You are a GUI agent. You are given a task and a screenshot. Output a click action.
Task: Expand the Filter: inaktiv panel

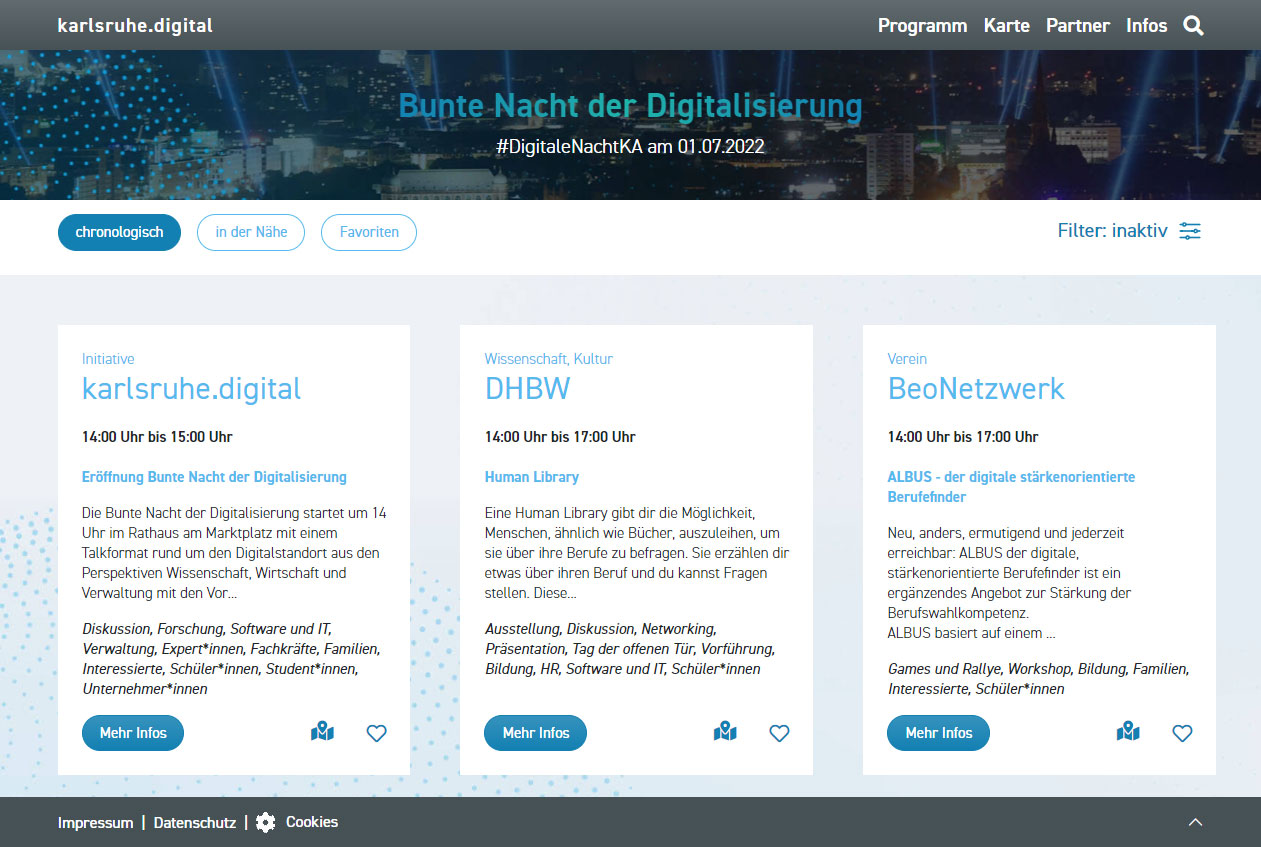click(x=1129, y=231)
